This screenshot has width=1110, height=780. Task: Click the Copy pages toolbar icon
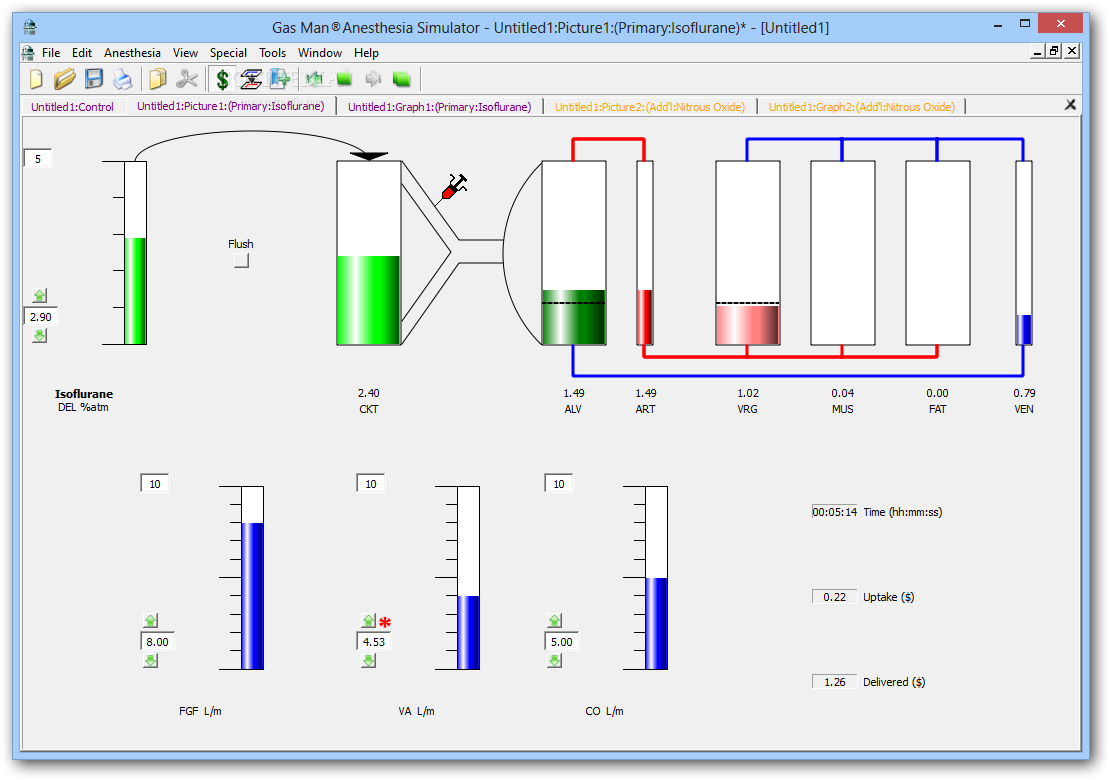coord(157,79)
